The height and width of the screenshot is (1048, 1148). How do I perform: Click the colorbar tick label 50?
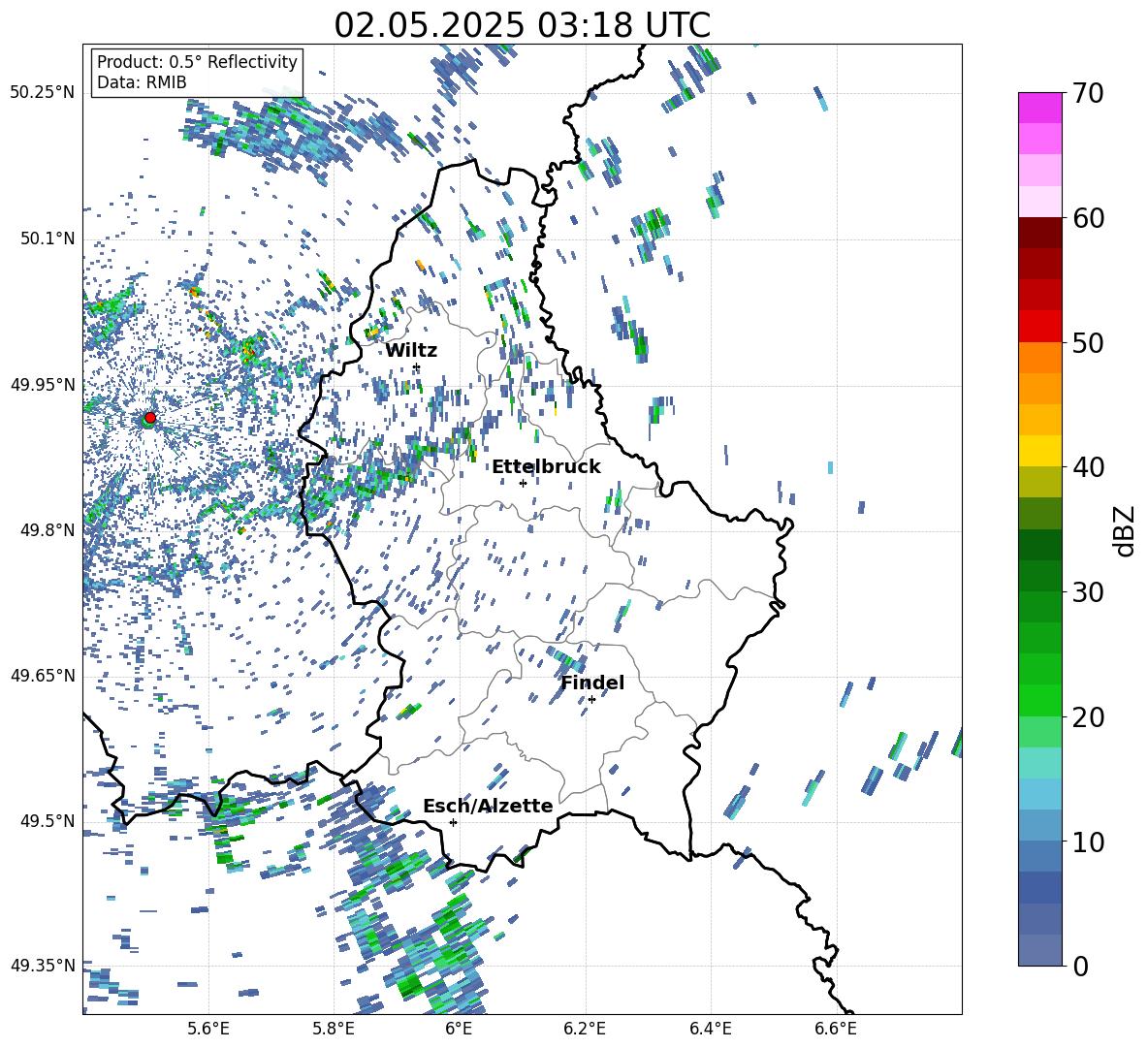tap(1088, 343)
